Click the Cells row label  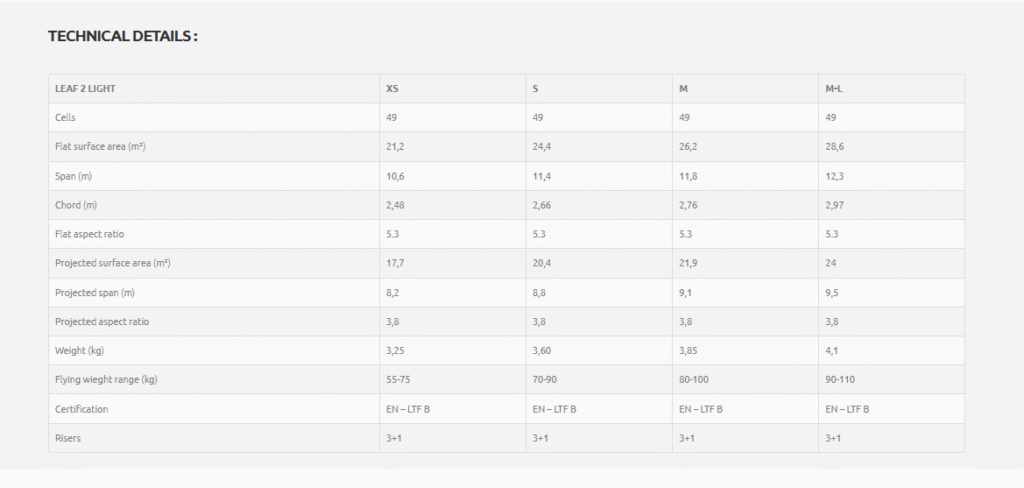pos(65,117)
